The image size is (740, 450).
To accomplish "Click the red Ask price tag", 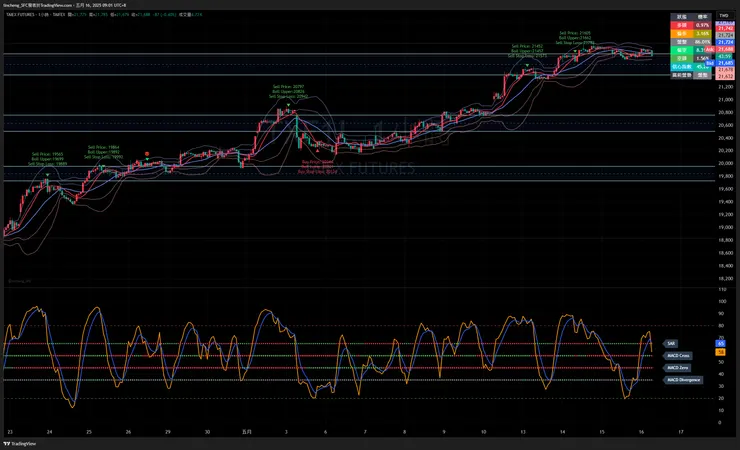I will [710, 50].
